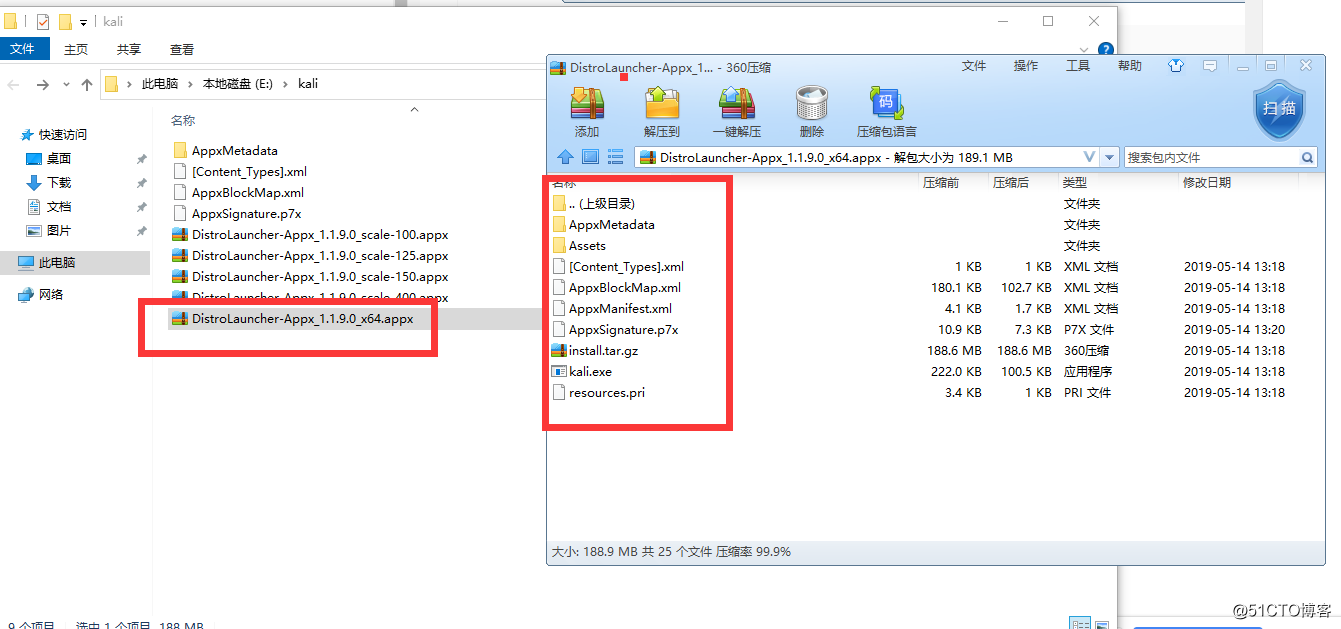Click the 删除 (Delete) trash icon
This screenshot has width=1341, height=629.
(x=811, y=104)
